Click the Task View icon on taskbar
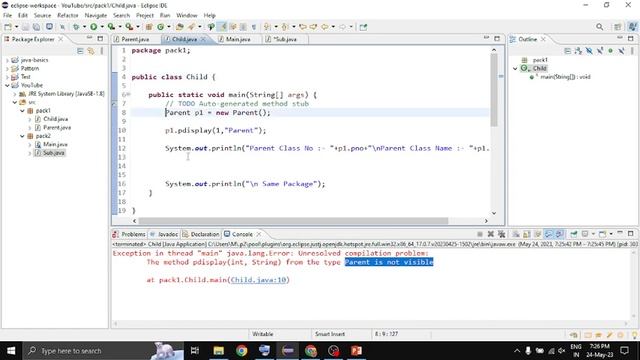Image resolution: width=640 pixels, height=360 pixels. (x=195, y=351)
